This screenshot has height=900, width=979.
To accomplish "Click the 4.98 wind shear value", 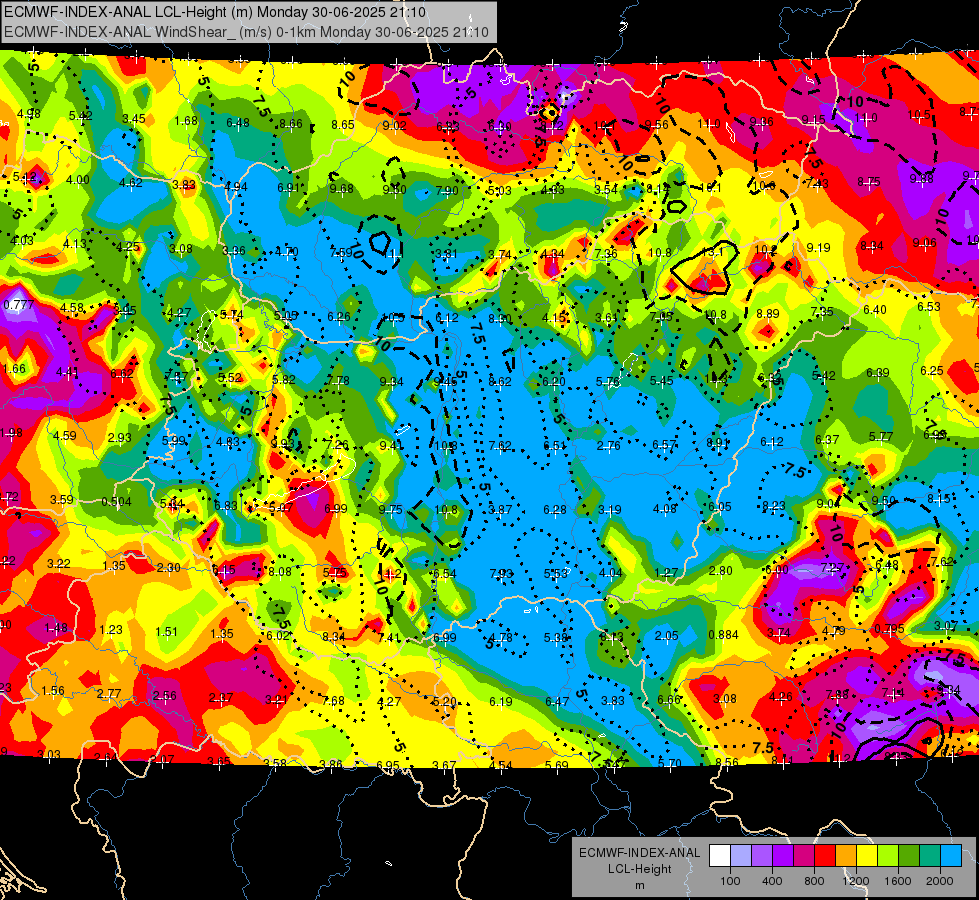I will point(29,114).
